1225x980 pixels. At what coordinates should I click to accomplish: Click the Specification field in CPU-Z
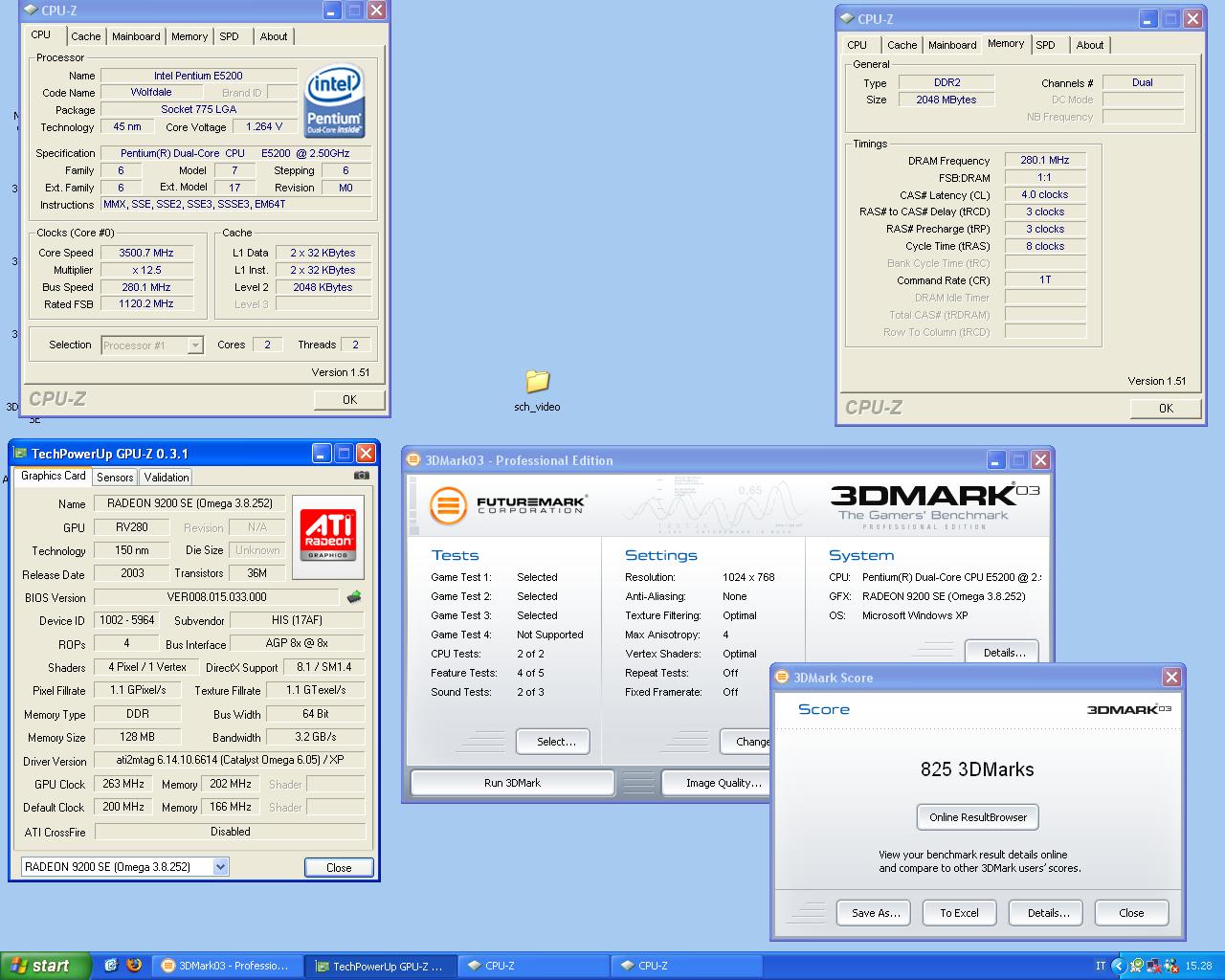click(235, 153)
